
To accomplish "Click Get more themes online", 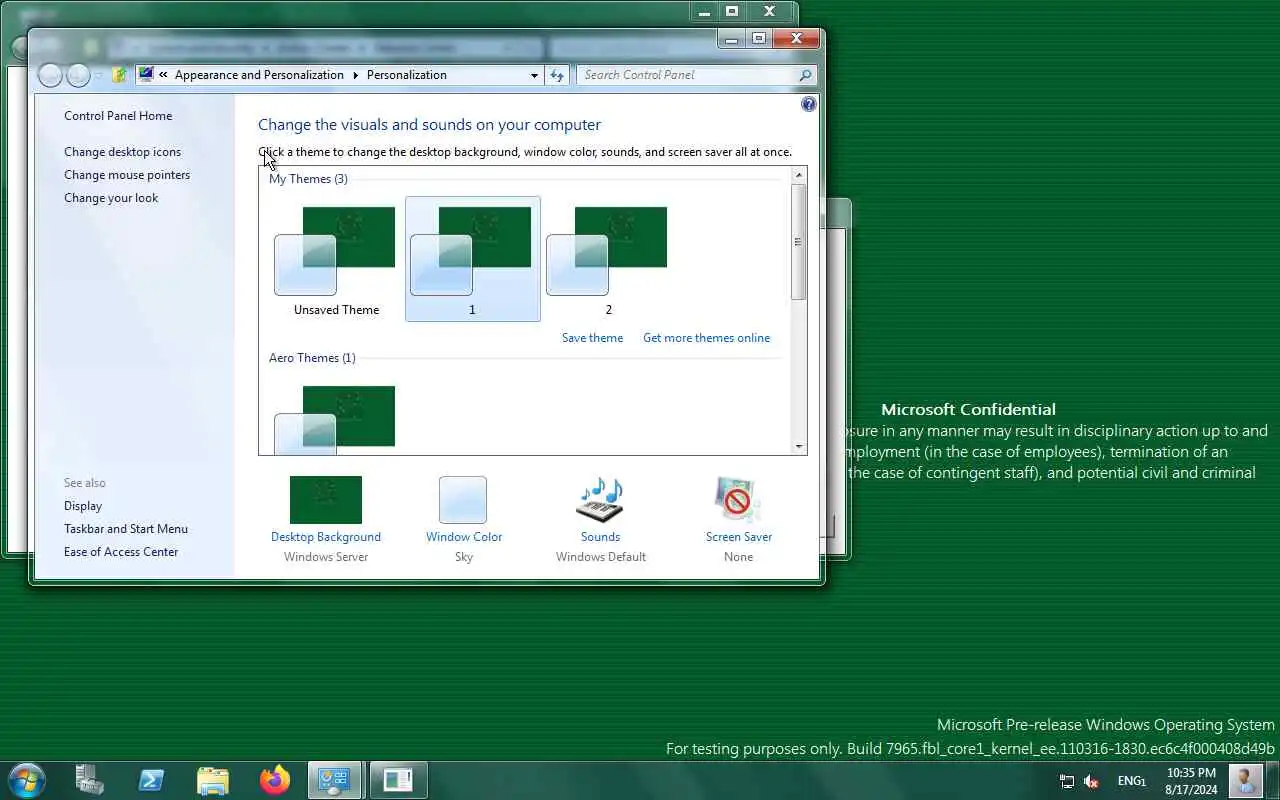I will 706,338.
